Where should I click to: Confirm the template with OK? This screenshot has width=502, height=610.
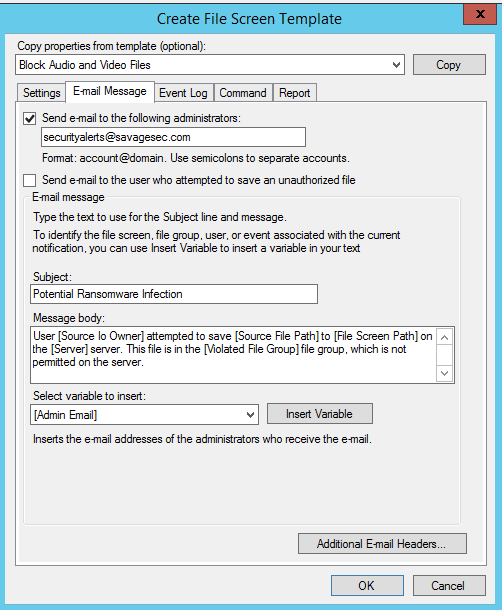367,585
